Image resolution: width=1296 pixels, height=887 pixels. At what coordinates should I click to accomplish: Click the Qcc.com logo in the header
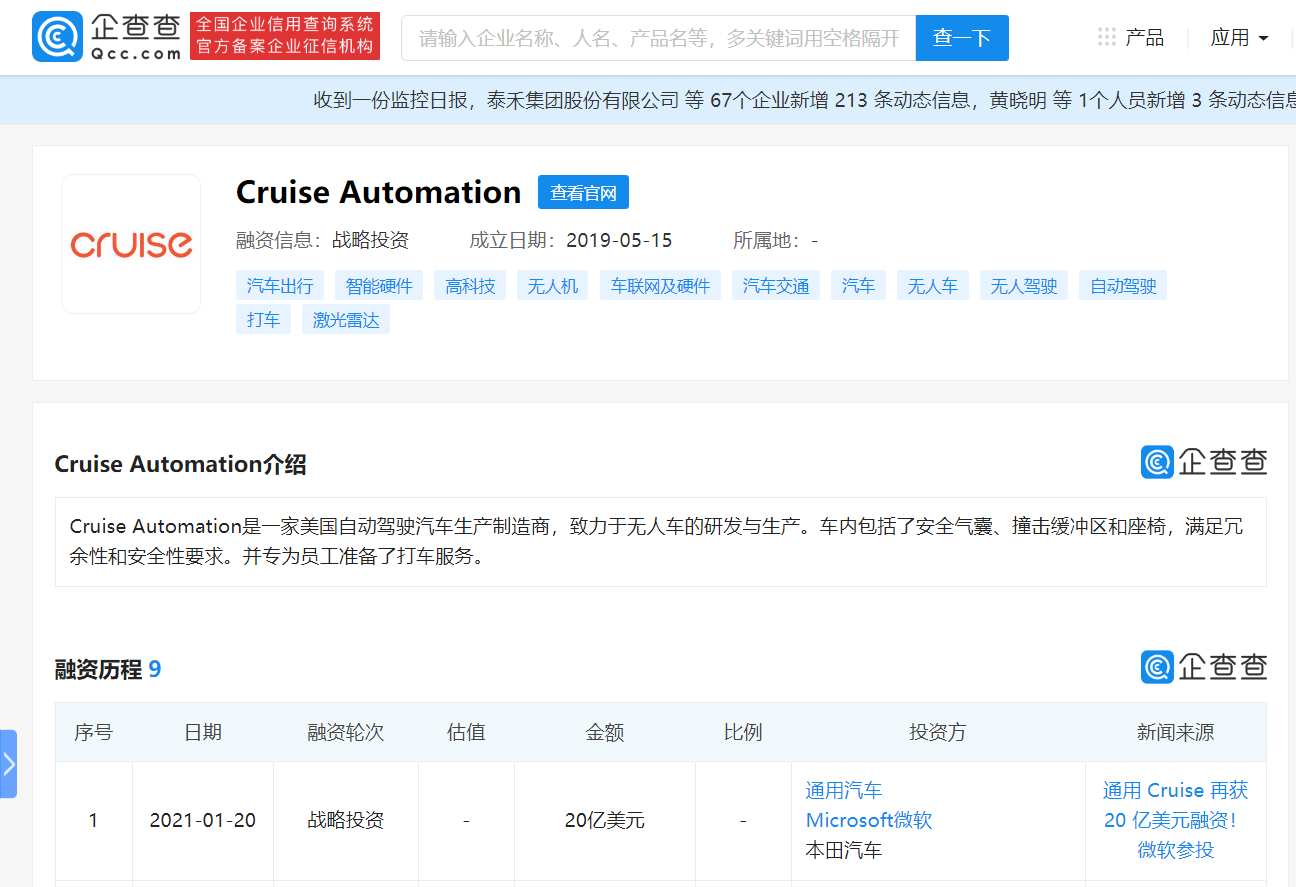[x=107, y=37]
